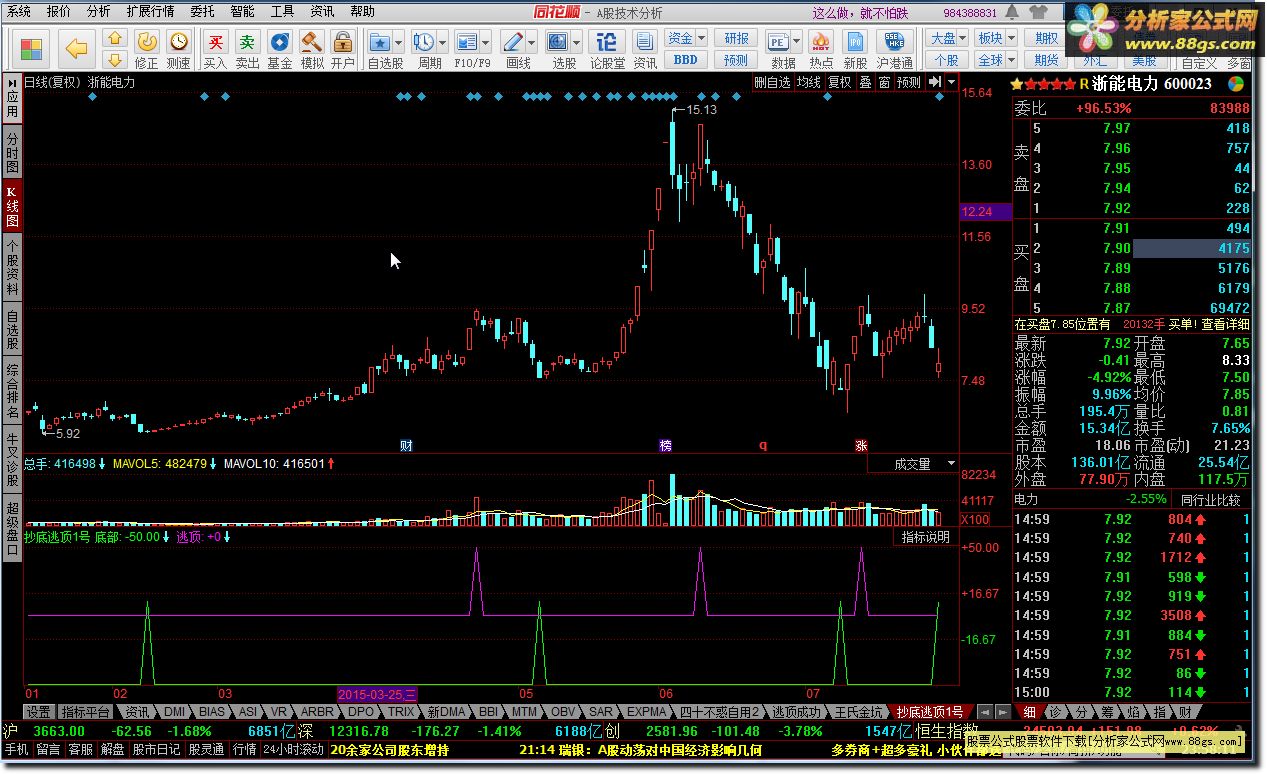Screen dimensions: 1267x774
Task: Click the pie chart icon beside 600023
Action: coord(1236,85)
